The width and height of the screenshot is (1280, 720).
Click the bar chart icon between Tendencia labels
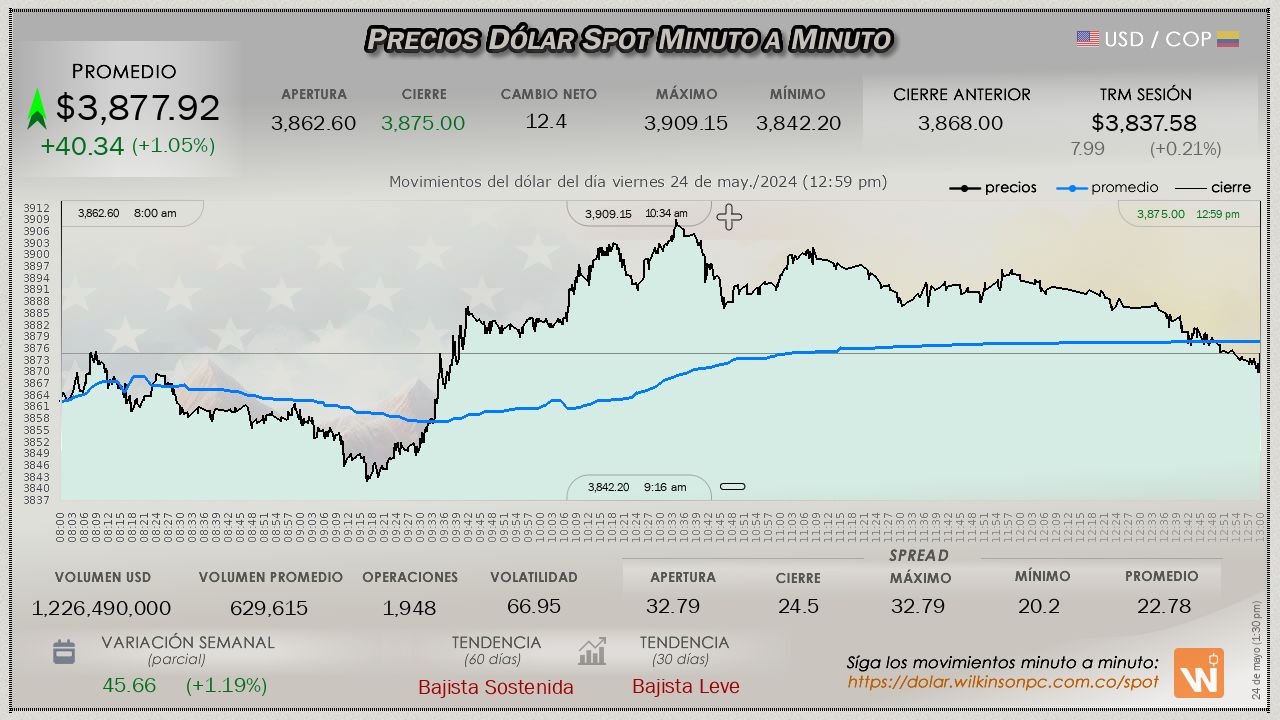tap(592, 652)
